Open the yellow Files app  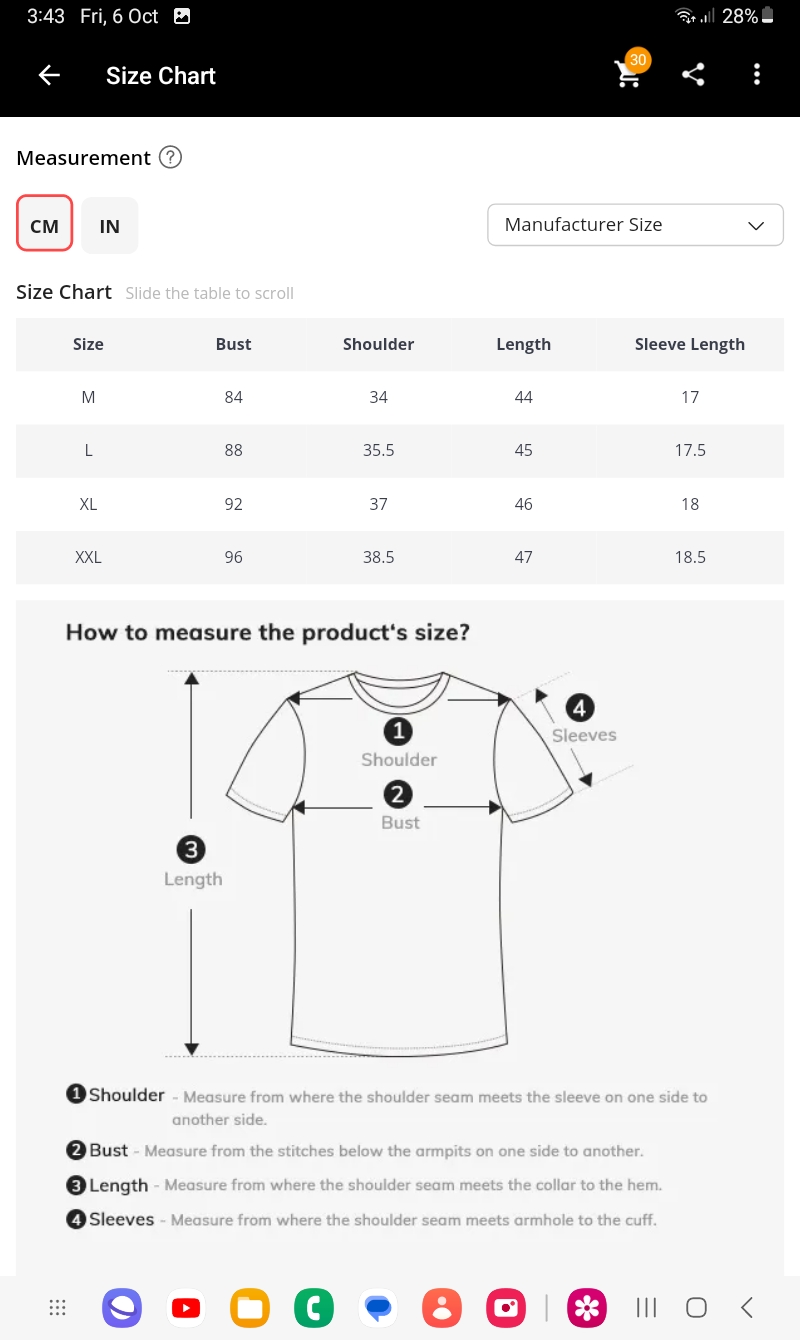[x=250, y=1307]
